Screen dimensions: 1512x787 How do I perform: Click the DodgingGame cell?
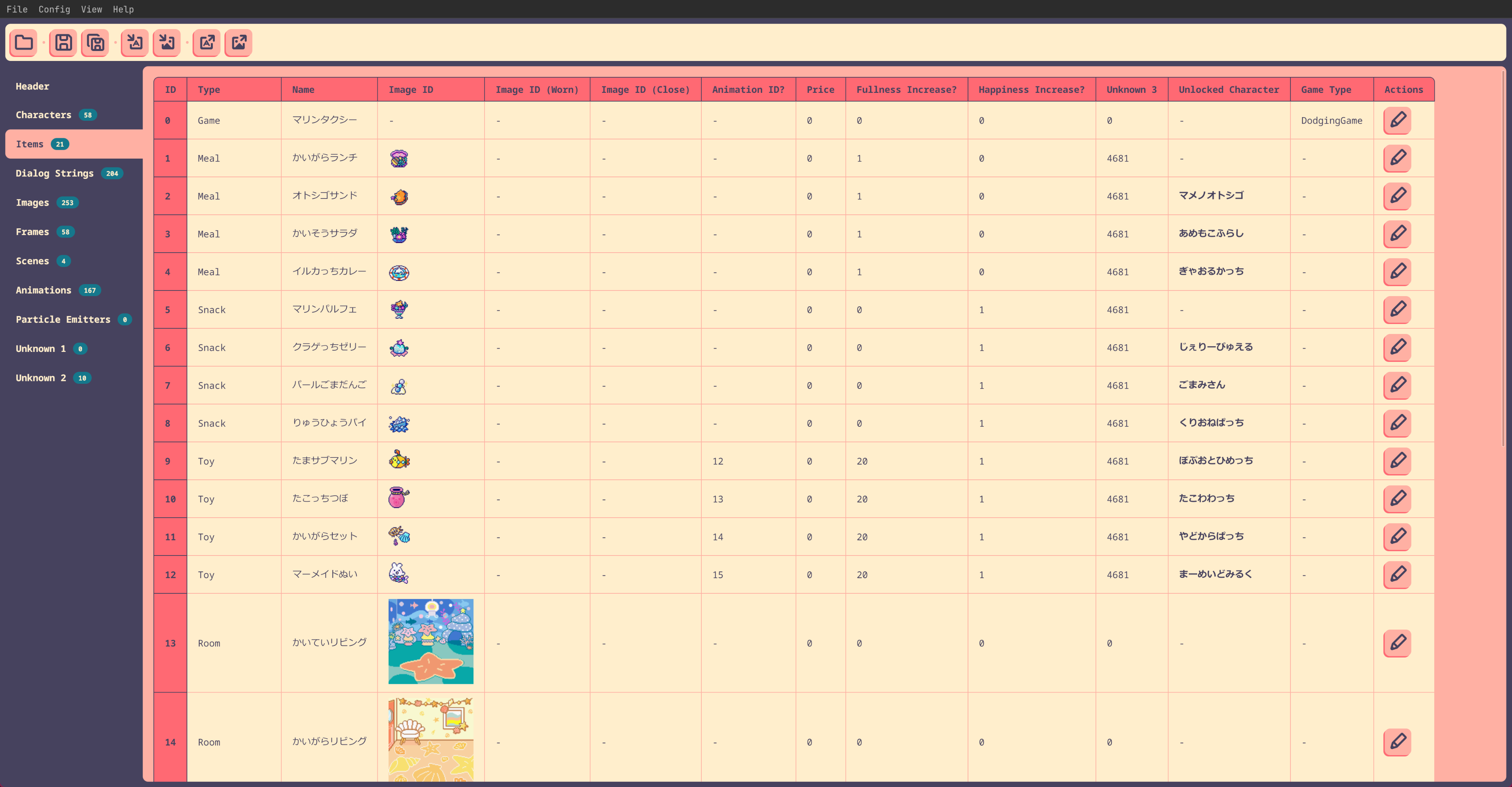pos(1331,120)
